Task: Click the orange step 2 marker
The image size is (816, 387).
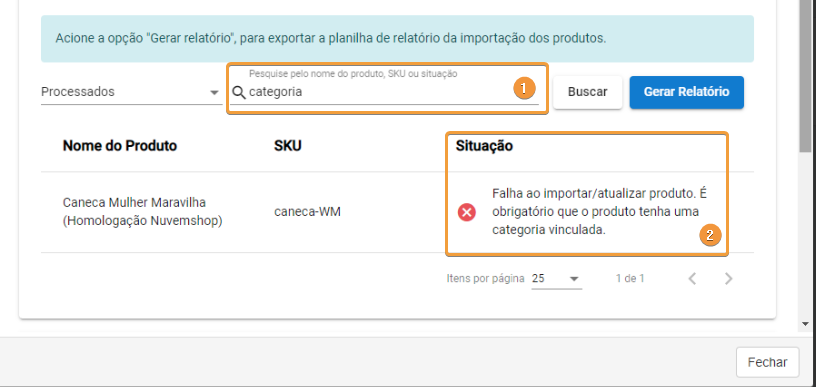Action: click(710, 235)
